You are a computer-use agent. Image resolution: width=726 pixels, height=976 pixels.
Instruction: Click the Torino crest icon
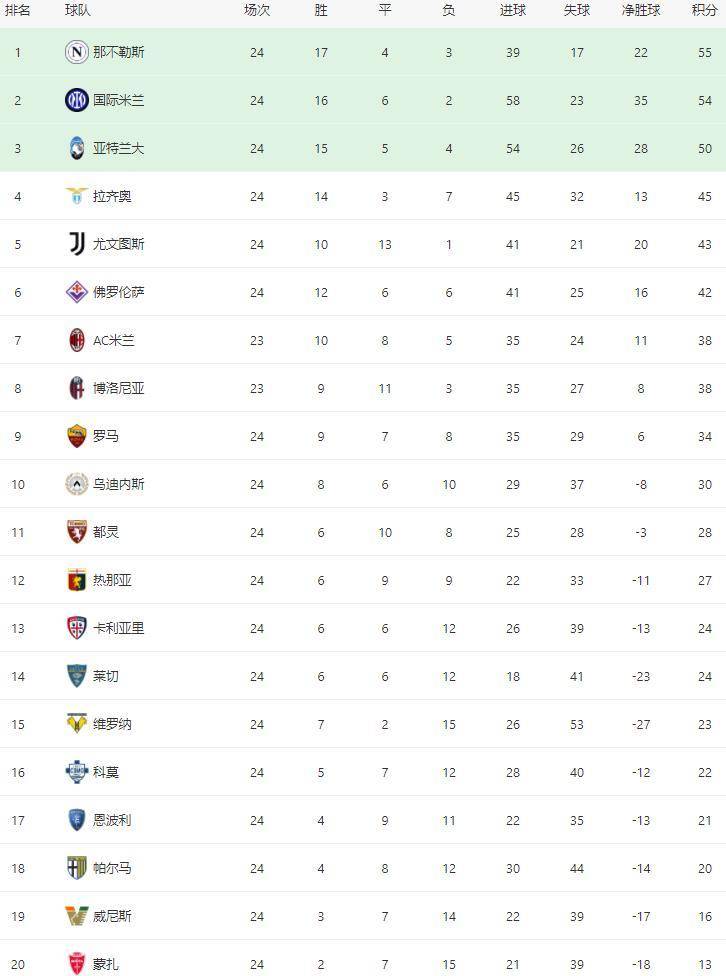coord(77,532)
